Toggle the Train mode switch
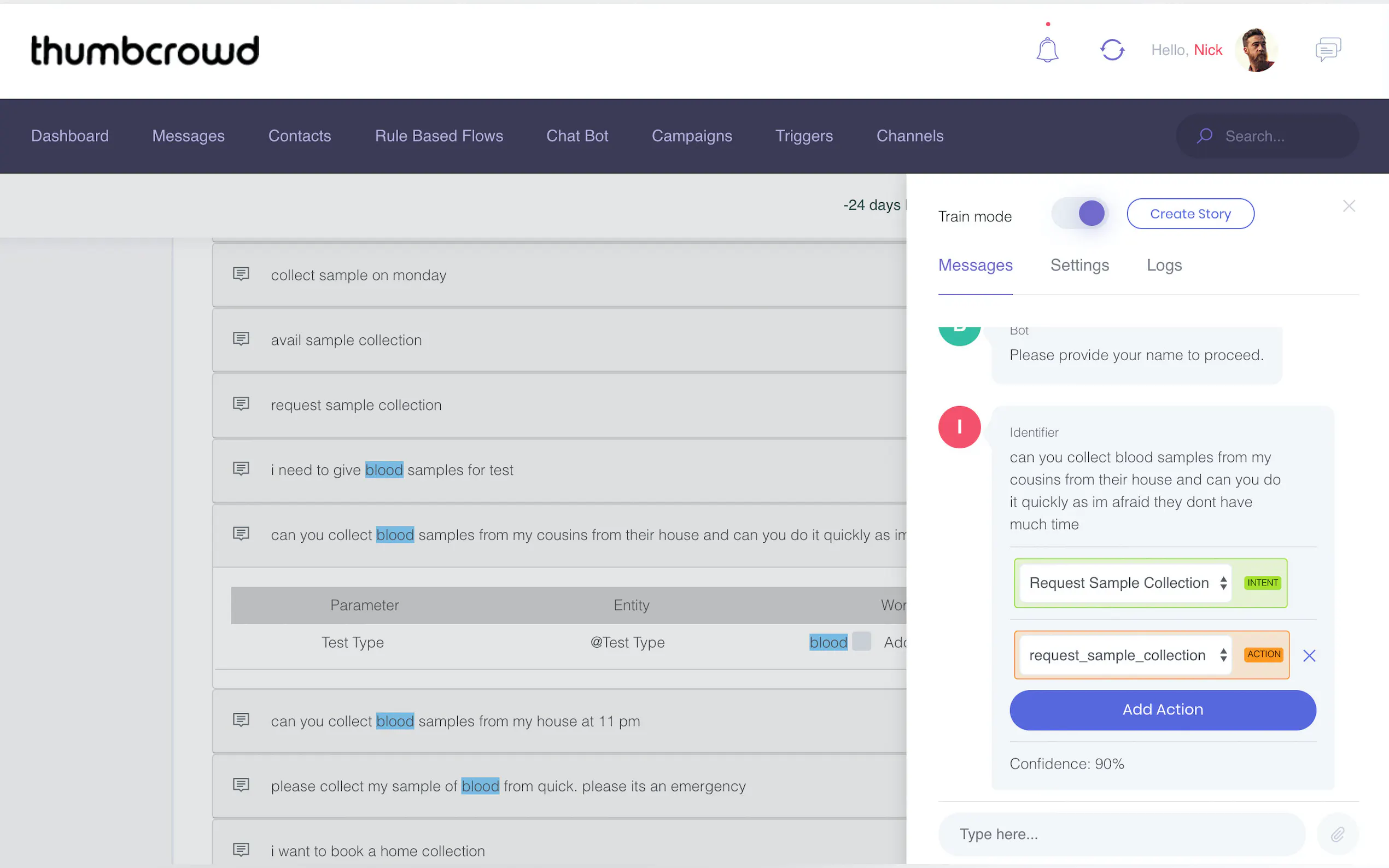This screenshot has height=868, width=1389. click(x=1080, y=214)
